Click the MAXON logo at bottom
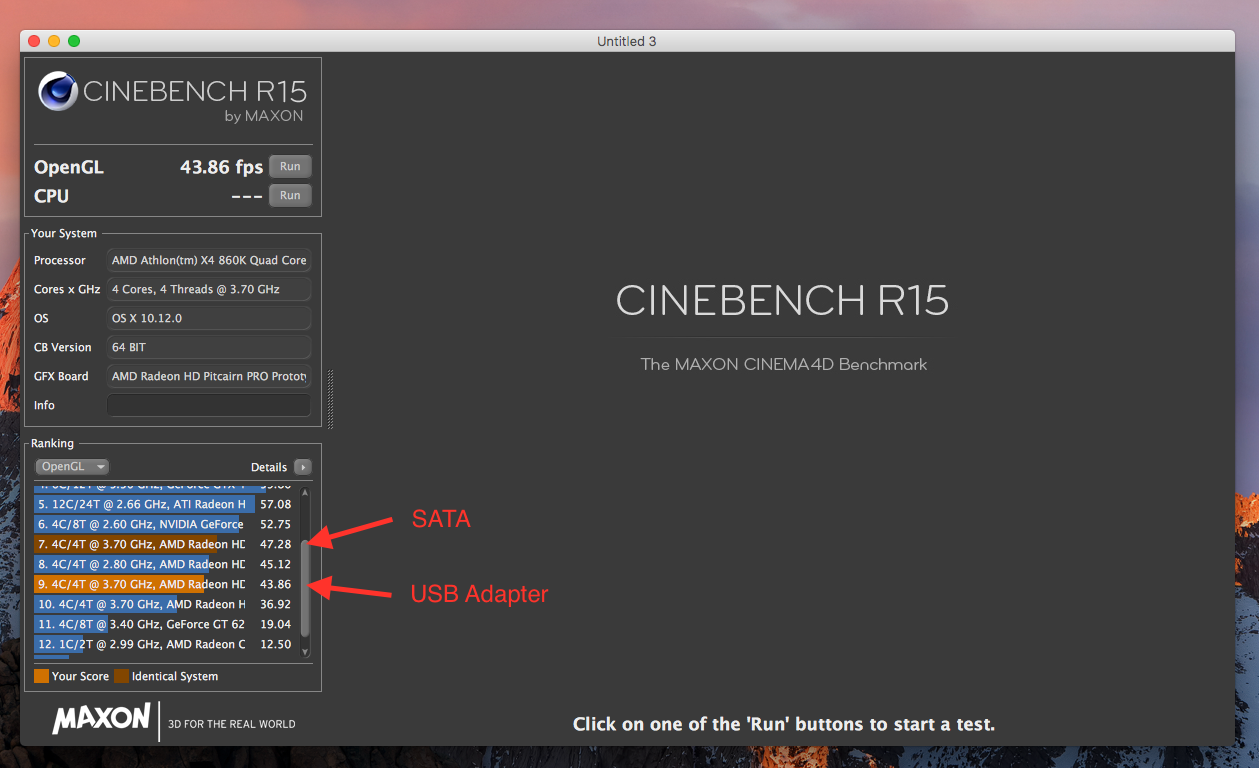This screenshot has height=768, width=1259. [x=101, y=720]
